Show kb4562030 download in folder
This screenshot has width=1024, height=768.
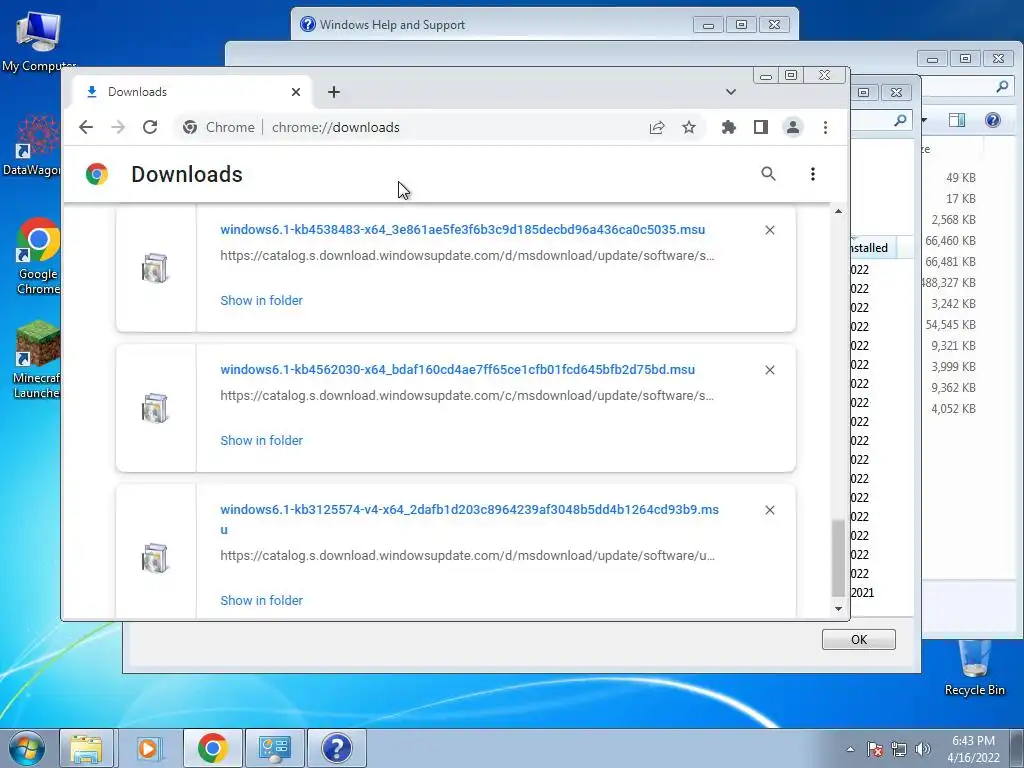(x=261, y=441)
